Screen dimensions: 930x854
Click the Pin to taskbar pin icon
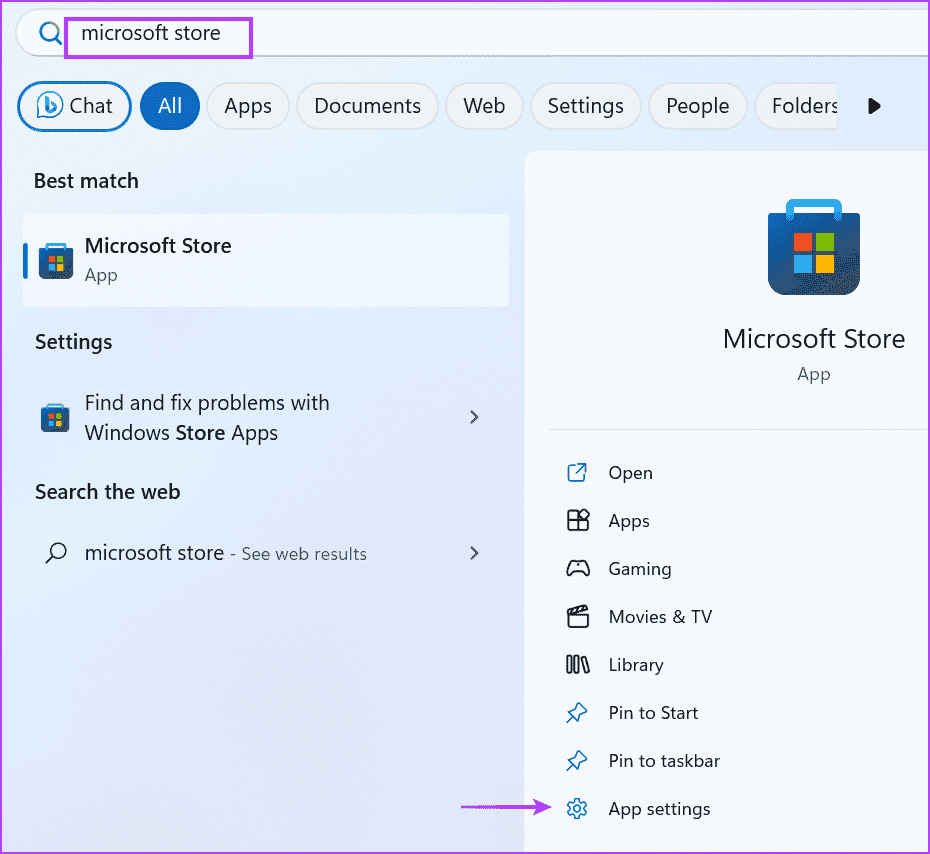577,761
